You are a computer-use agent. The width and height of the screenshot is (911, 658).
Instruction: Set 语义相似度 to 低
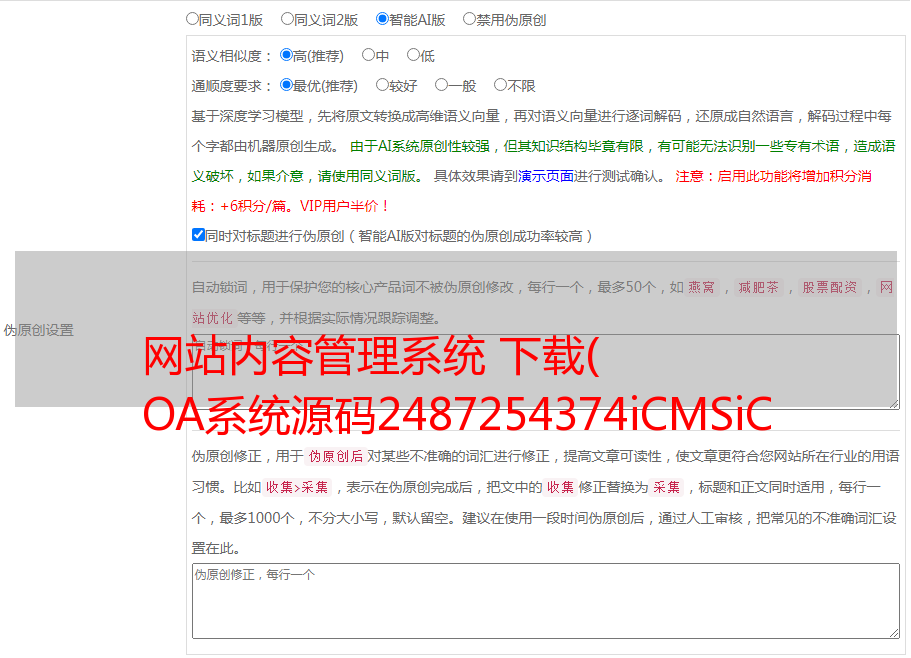413,55
